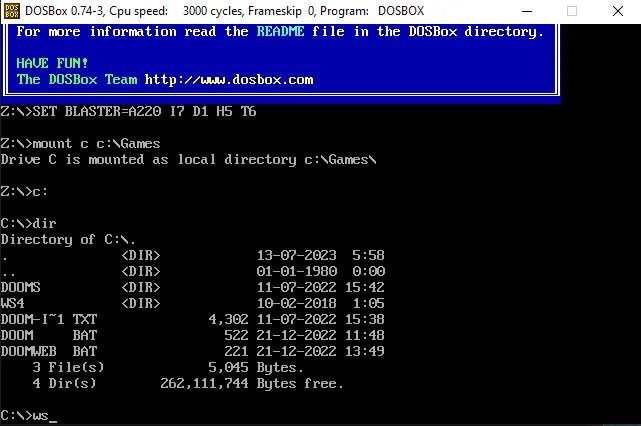Click the DOSBox icon in title bar
This screenshot has width=641, height=426.
[11, 11]
